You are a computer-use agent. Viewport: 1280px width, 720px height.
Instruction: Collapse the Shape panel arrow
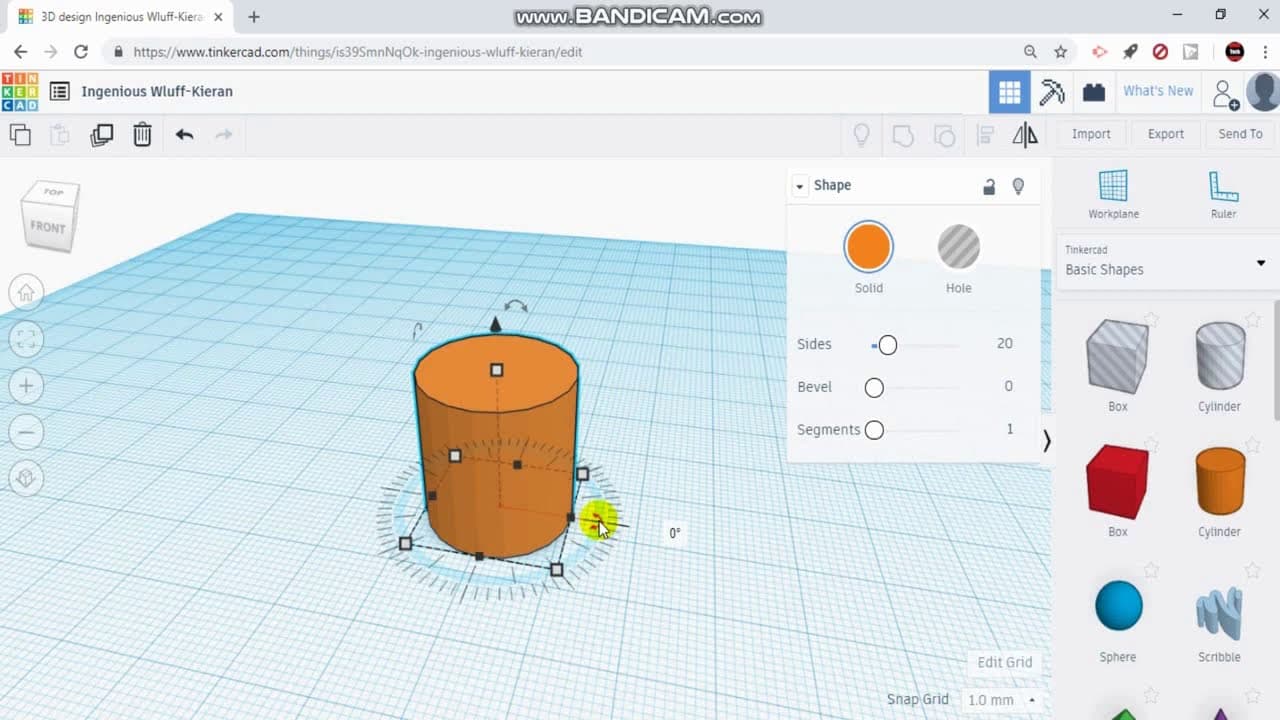[x=800, y=186]
